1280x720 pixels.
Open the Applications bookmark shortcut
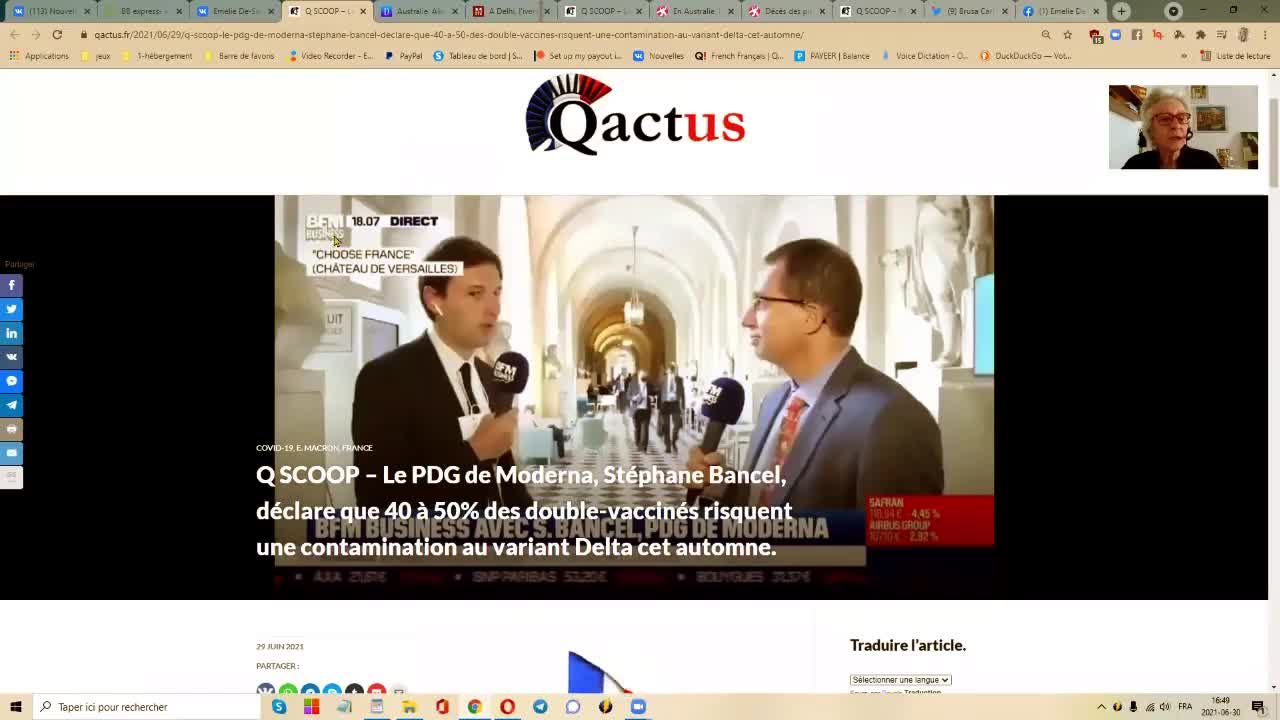point(38,56)
